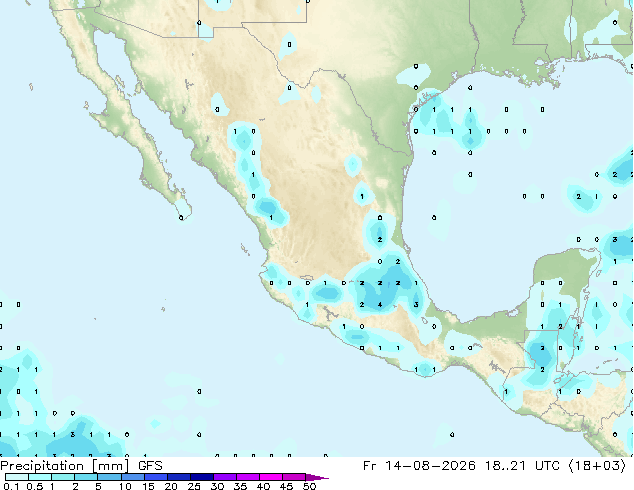The image size is (634, 490).
Task: Click the legend tick label "0.5"
Action: pos(35,486)
